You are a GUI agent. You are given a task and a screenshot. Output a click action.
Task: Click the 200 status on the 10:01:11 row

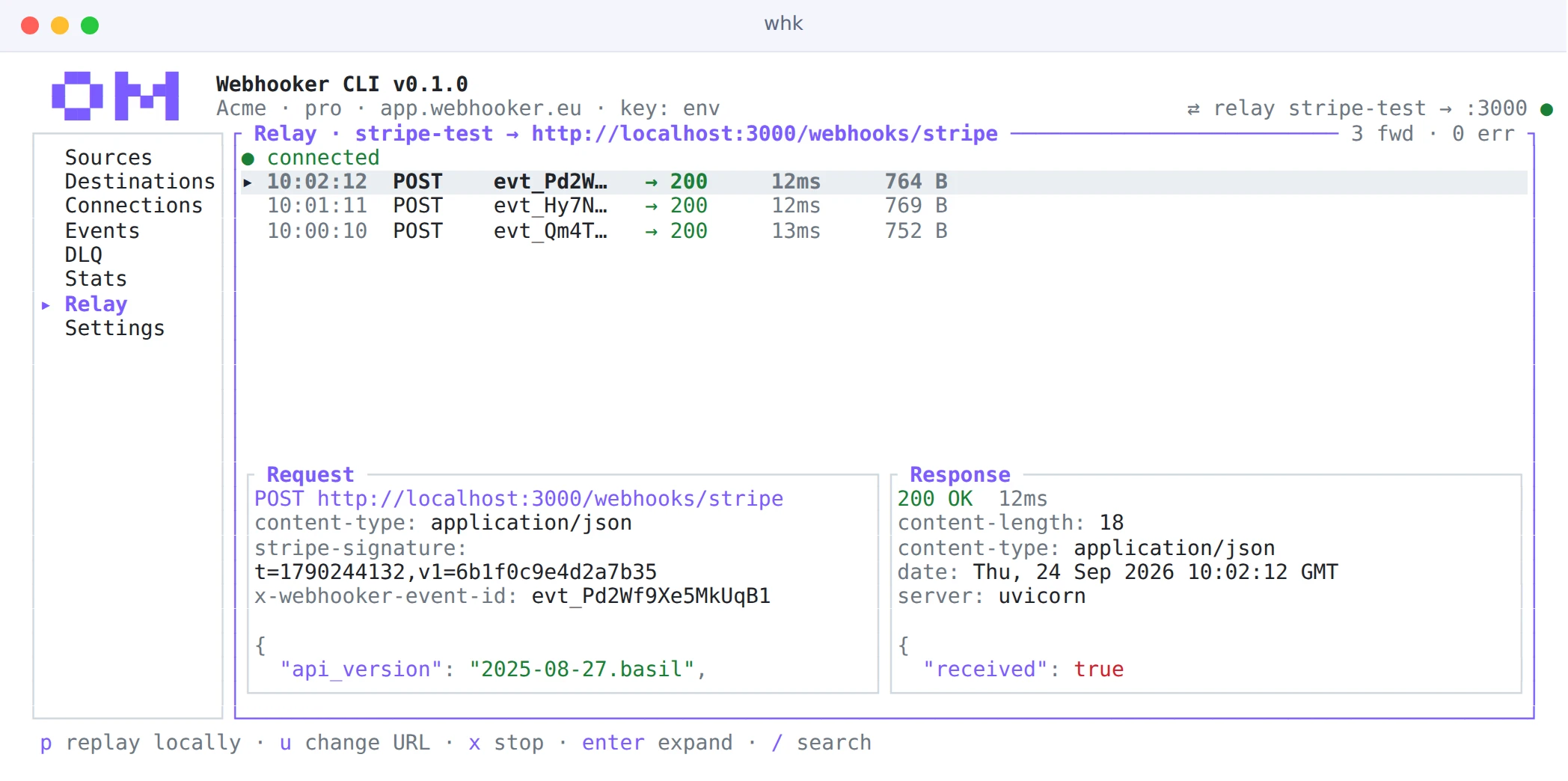coord(688,206)
